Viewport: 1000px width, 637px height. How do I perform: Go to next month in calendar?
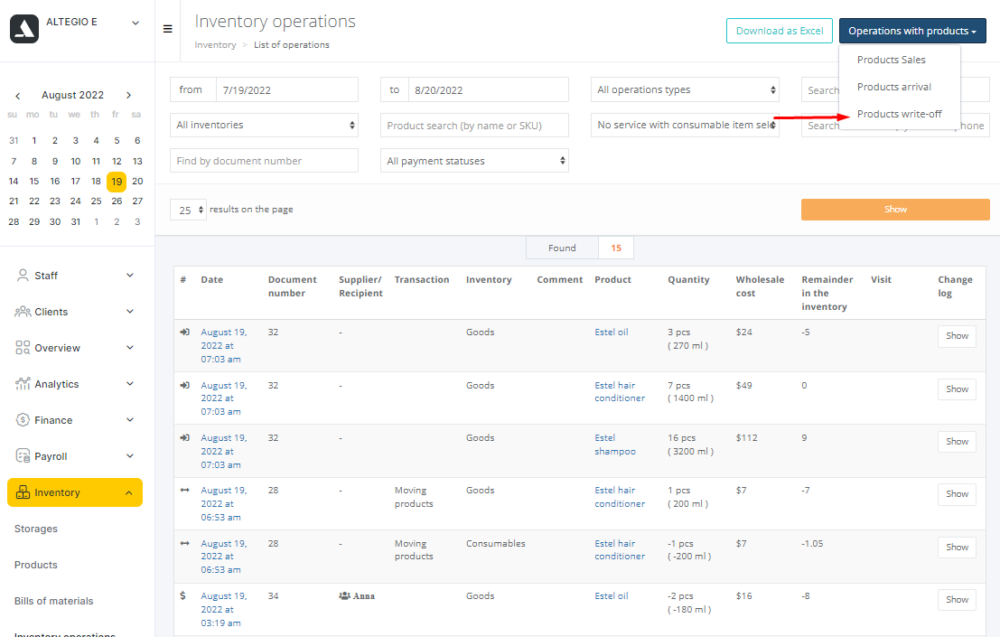(129, 95)
